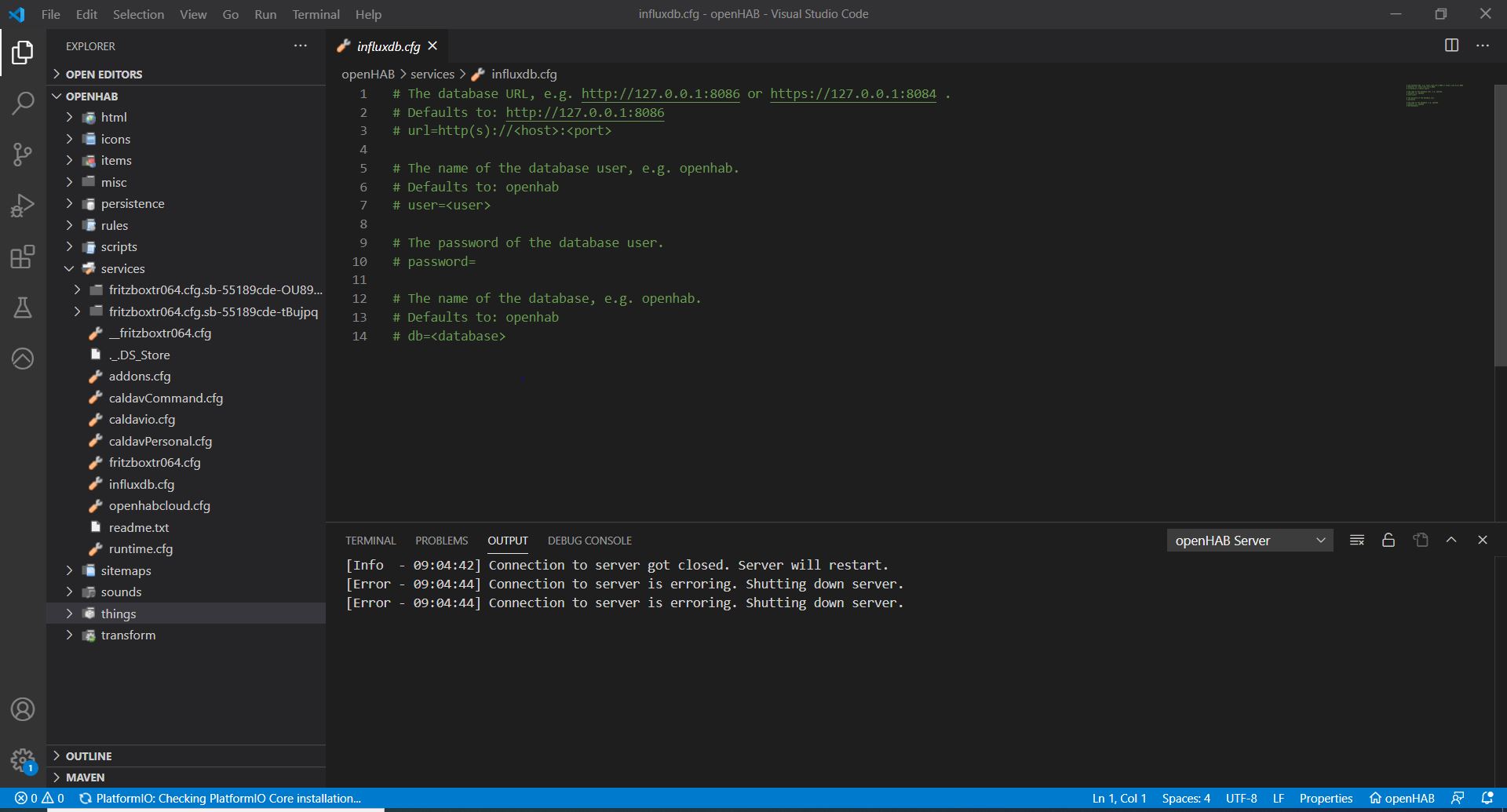The width and height of the screenshot is (1507, 812).
Task: Open the Test flask icon in activity bar
Action: [x=23, y=308]
